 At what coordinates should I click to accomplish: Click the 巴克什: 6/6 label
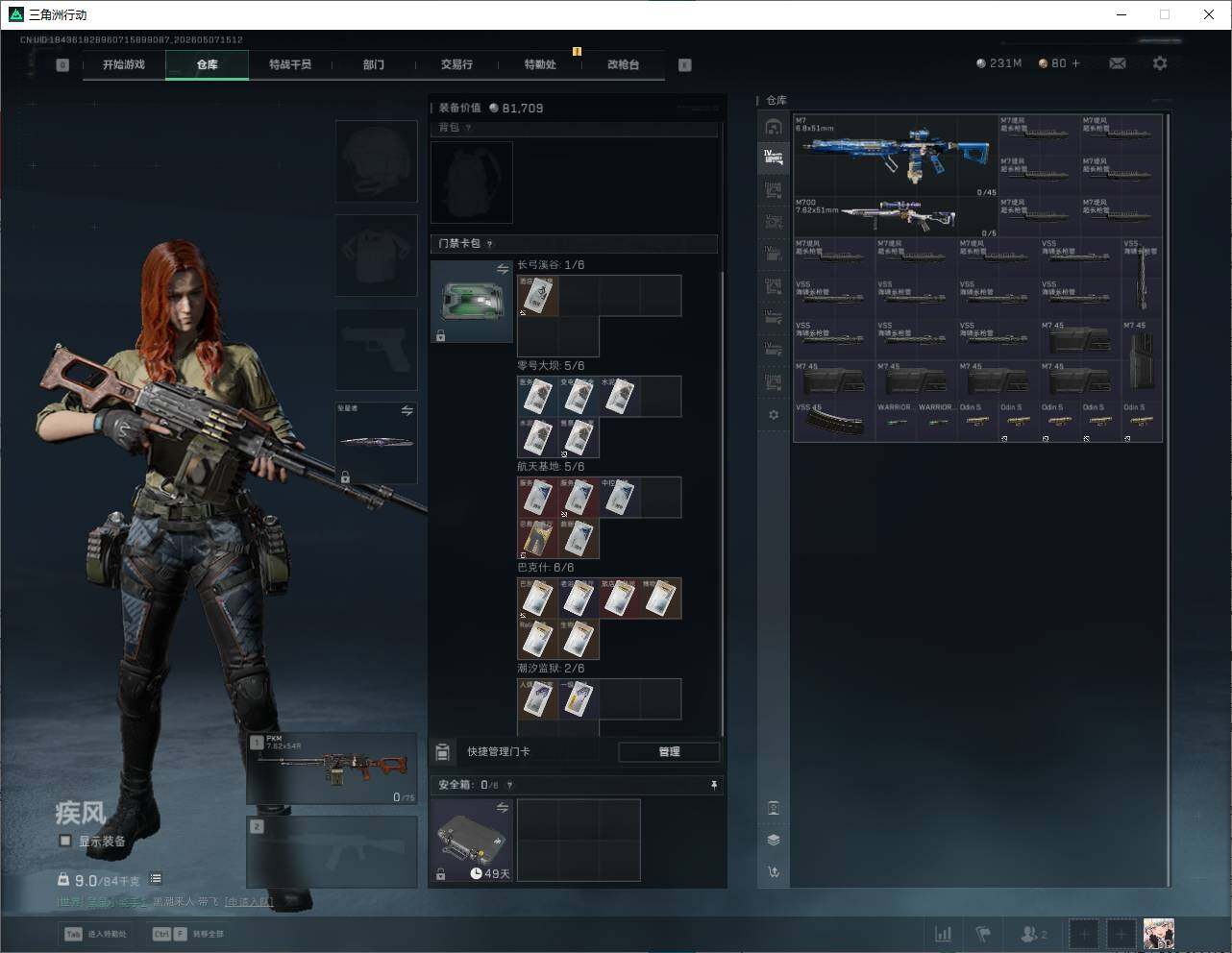(546, 568)
